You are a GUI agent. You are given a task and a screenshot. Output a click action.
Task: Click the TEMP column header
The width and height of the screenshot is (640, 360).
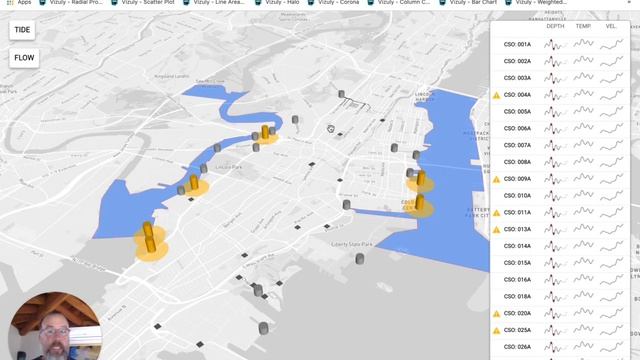[x=583, y=26]
